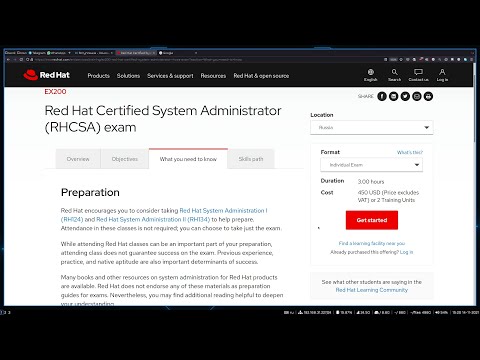Click the volume indicator in status bar
480x360 pixels.
441,312
